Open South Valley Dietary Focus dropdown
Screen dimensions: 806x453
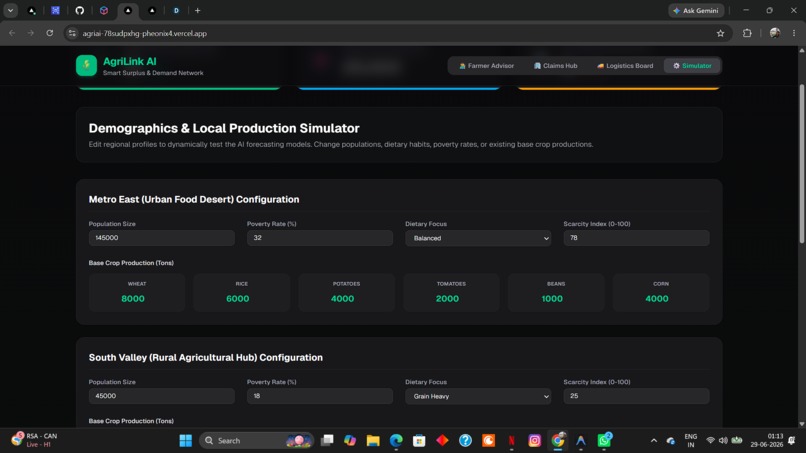pyautogui.click(x=478, y=396)
